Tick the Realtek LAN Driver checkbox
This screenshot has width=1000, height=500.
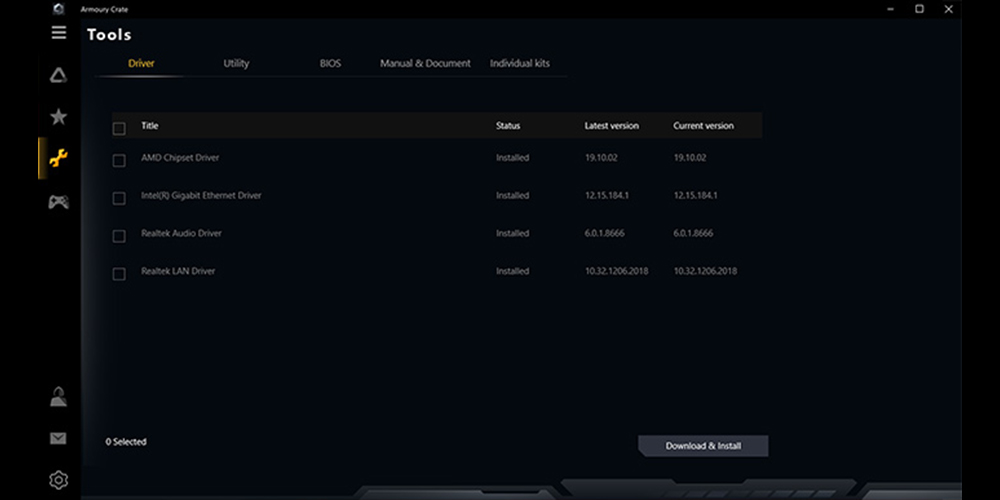(x=119, y=274)
